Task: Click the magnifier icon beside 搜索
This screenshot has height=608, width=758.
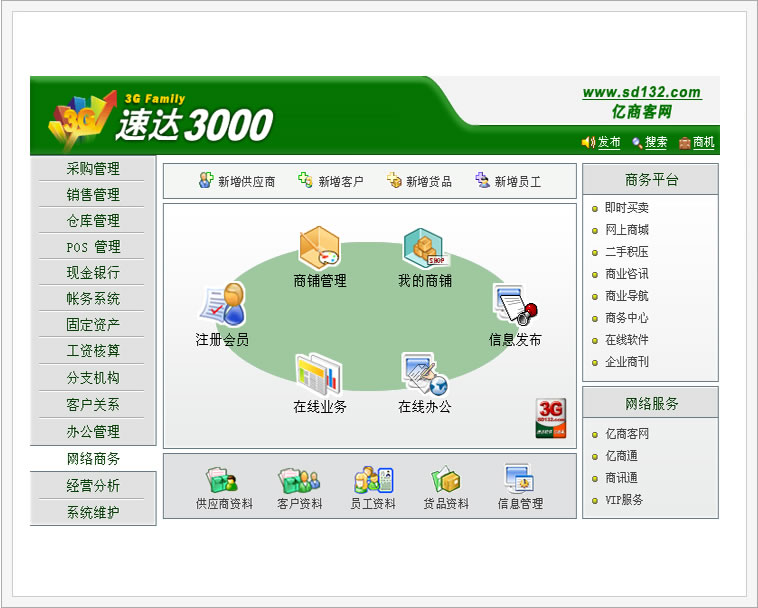Action: tap(637, 143)
